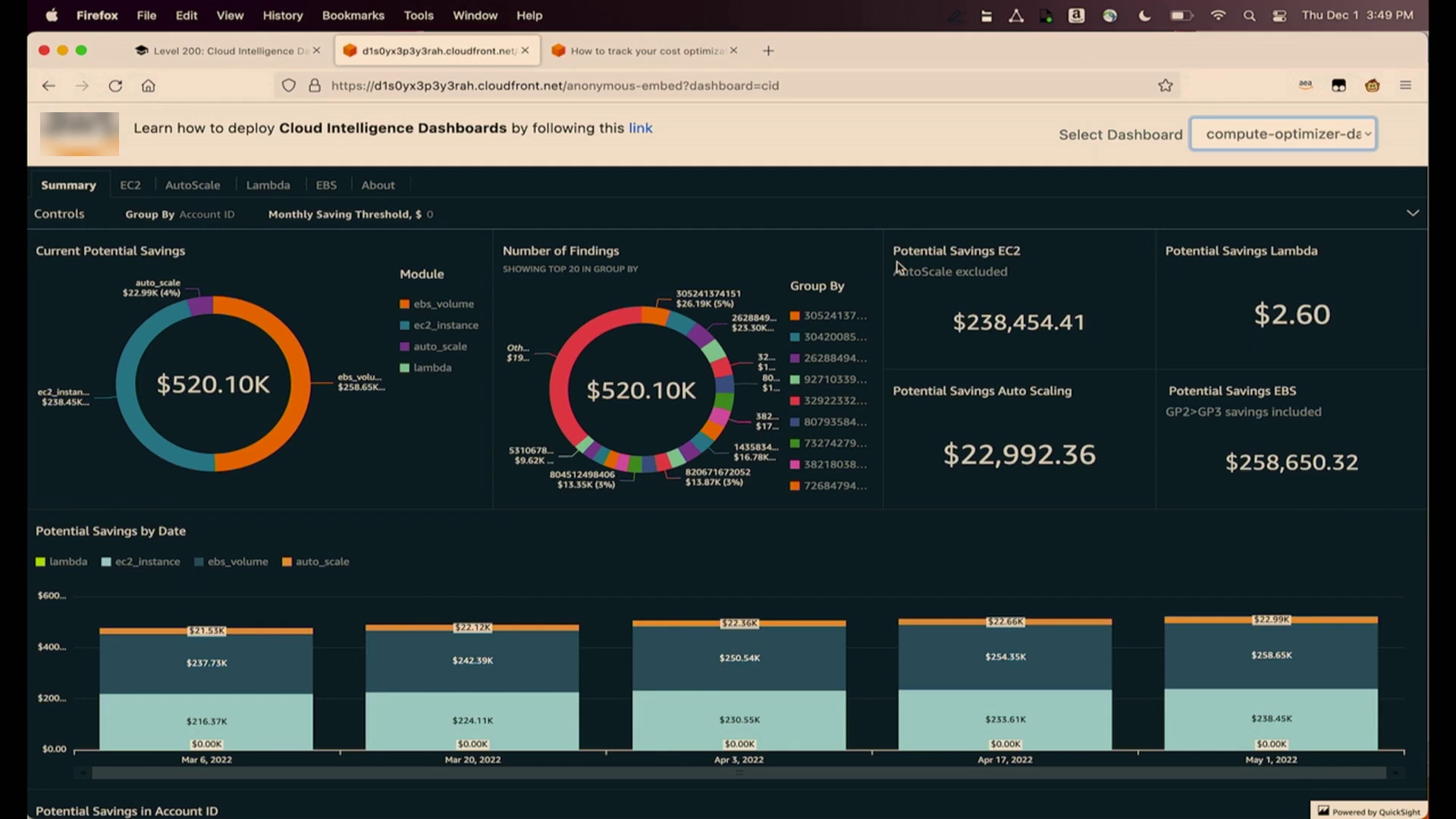The height and width of the screenshot is (819, 1456).
Task: Click the Firefox home icon
Action: click(149, 86)
